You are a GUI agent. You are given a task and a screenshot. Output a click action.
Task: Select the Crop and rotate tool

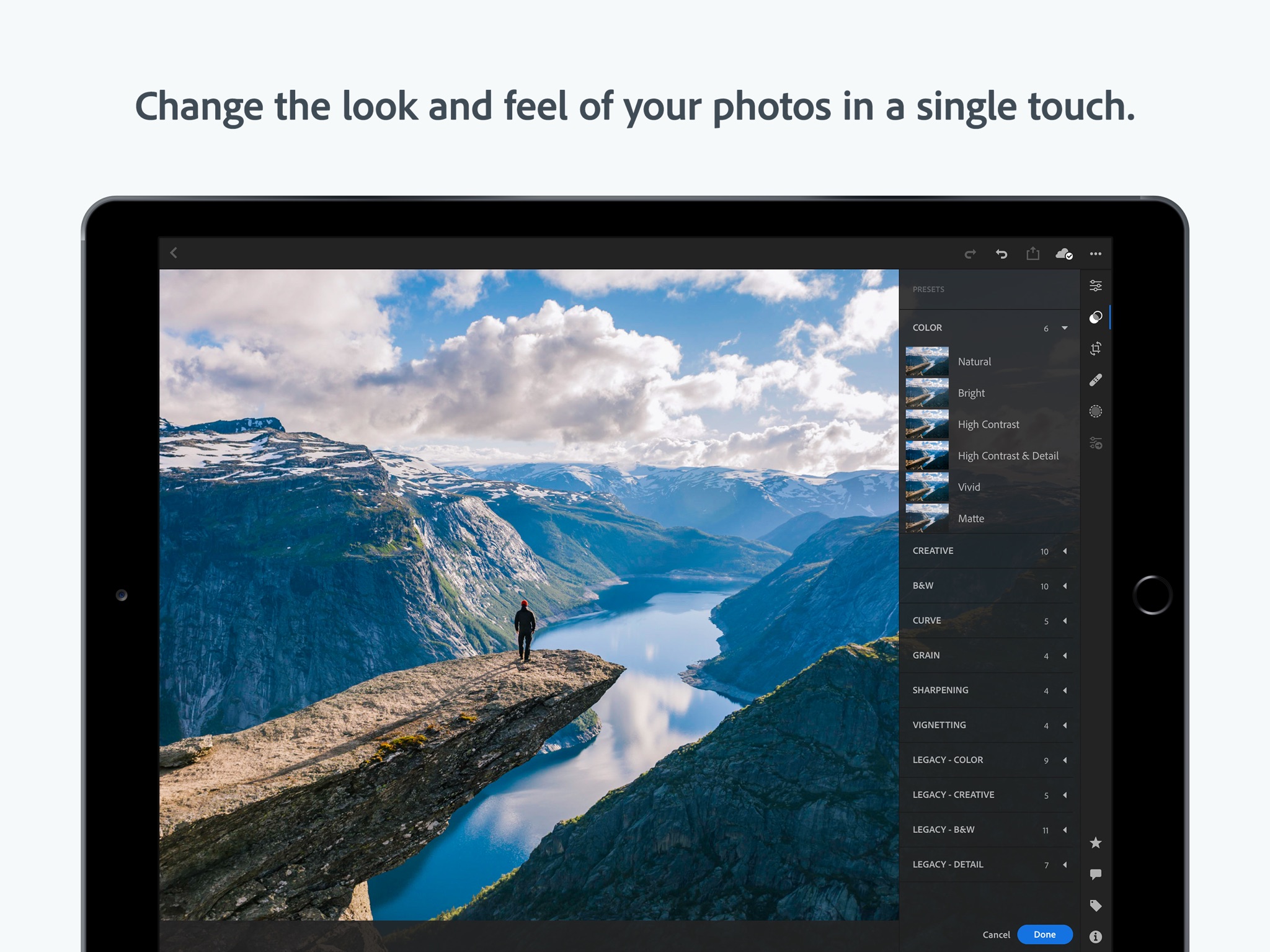coord(1096,349)
